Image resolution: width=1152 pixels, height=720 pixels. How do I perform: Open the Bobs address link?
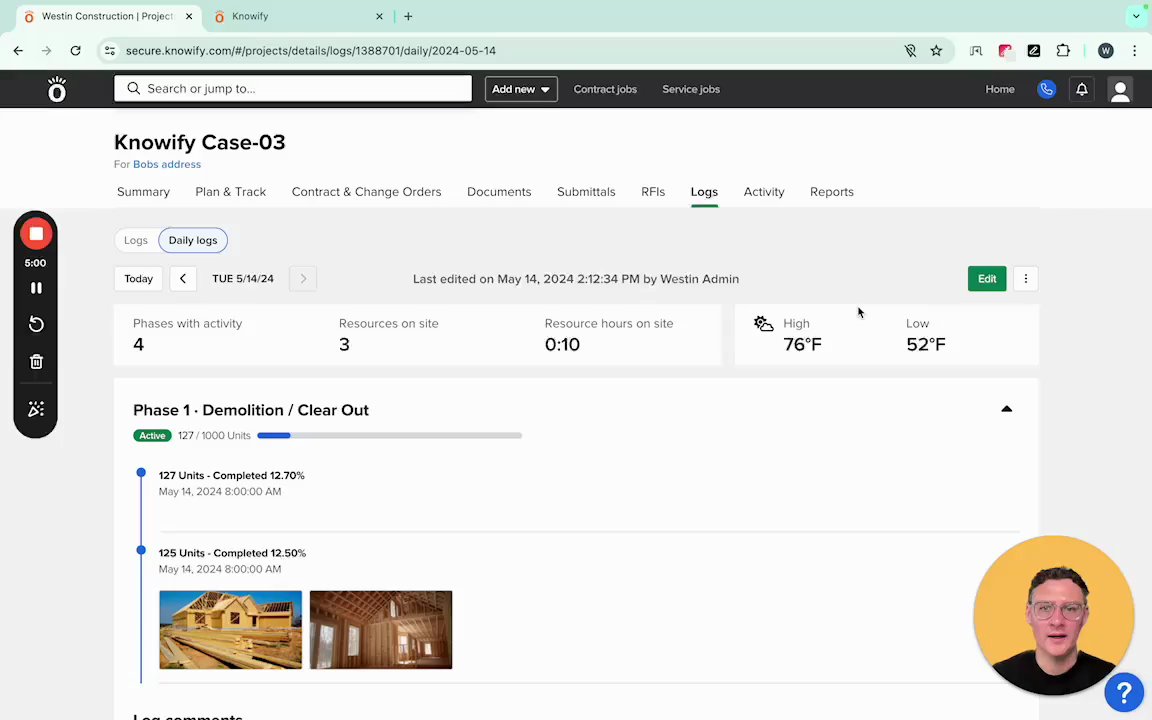pyautogui.click(x=167, y=164)
